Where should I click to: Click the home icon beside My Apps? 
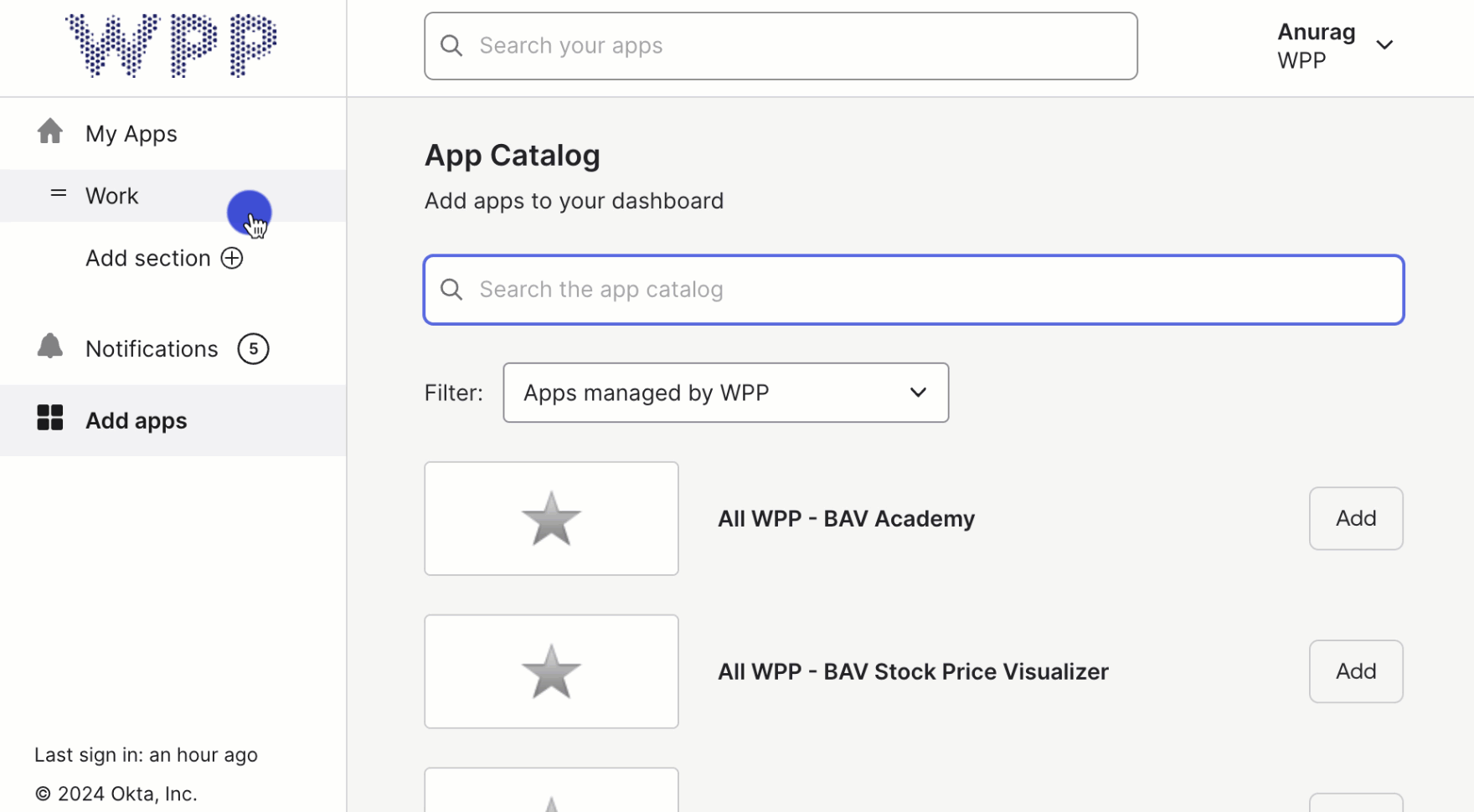(x=50, y=131)
